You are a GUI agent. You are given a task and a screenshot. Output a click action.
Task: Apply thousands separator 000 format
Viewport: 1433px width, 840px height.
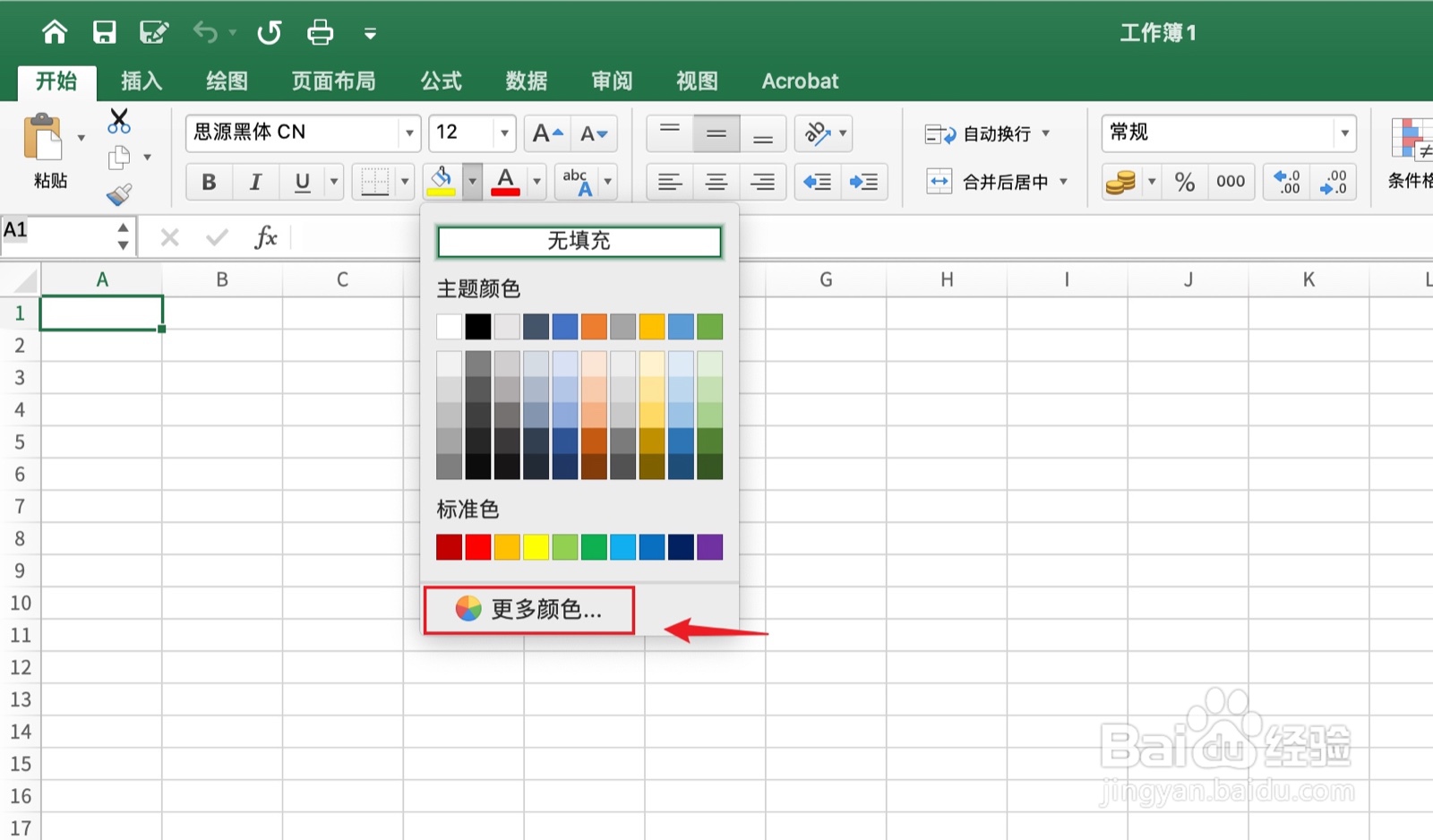click(x=1231, y=182)
